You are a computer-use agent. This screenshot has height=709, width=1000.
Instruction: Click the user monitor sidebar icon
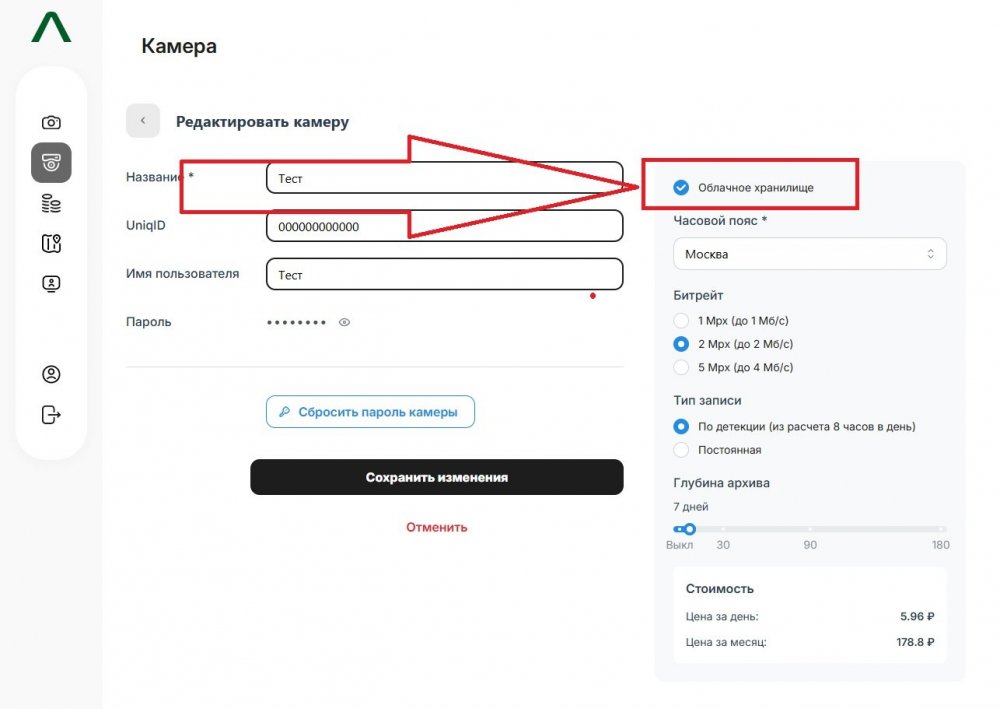pyautogui.click(x=51, y=284)
